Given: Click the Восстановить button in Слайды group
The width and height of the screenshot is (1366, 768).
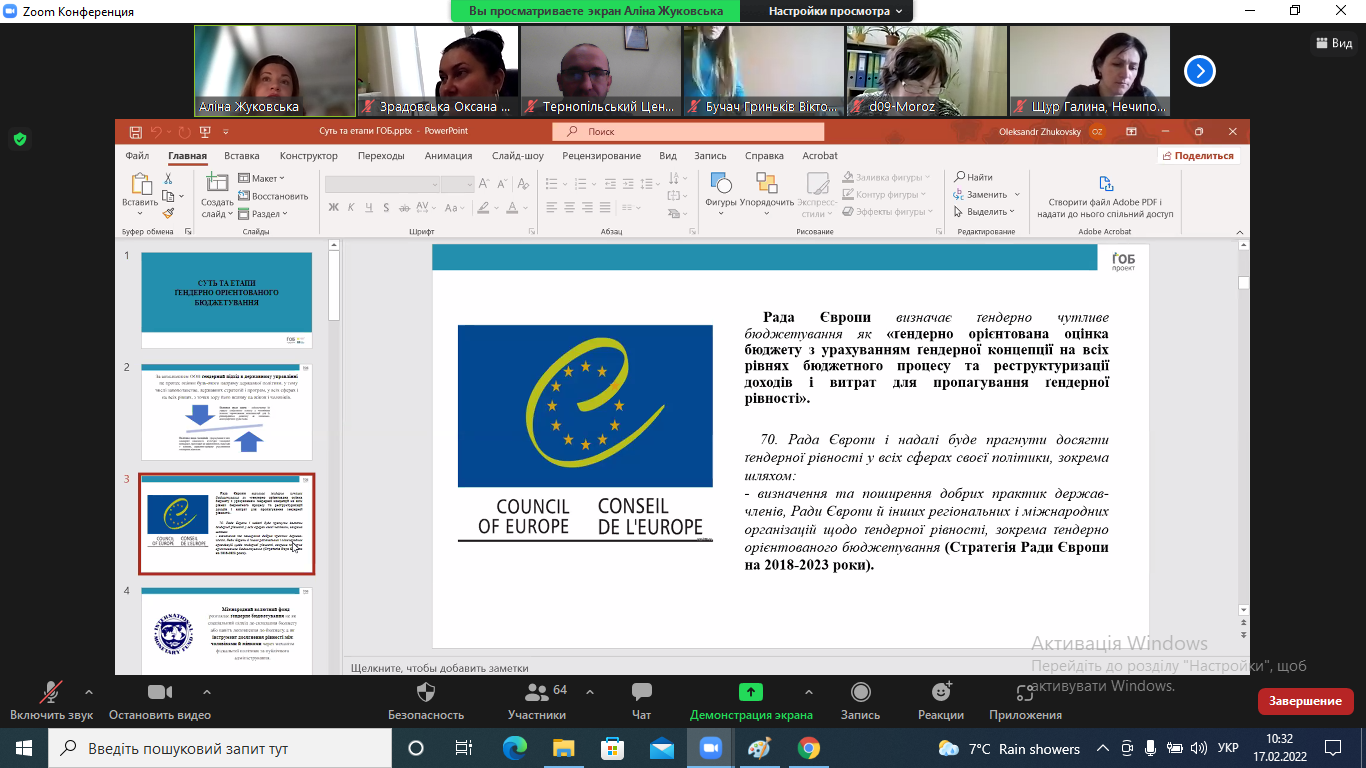Looking at the screenshot, I should [273, 196].
